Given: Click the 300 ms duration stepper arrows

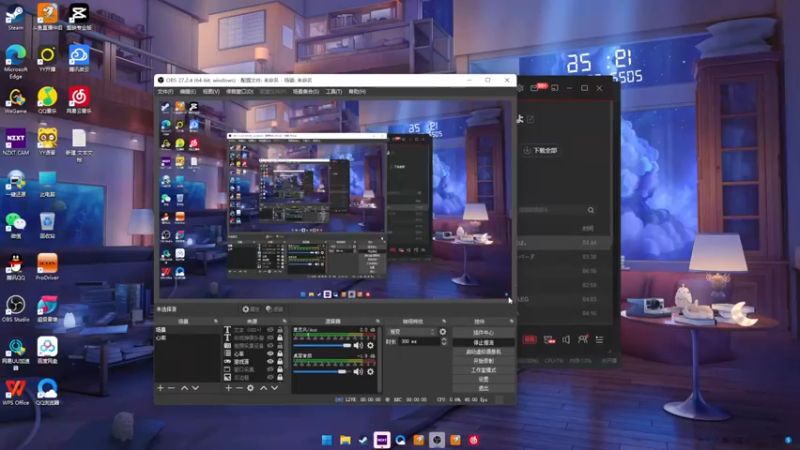Looking at the screenshot, I should 444,341.
